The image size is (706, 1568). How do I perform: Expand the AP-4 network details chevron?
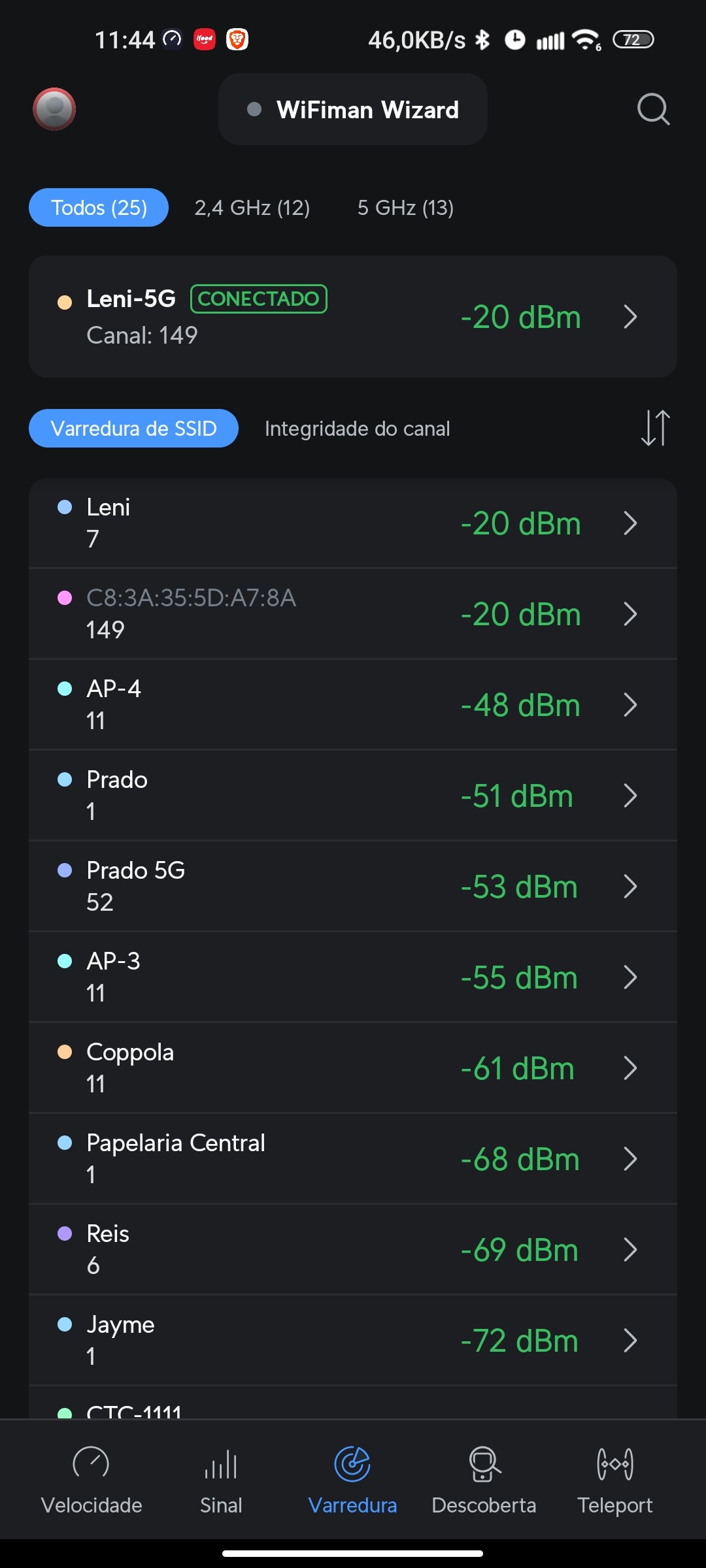click(630, 705)
